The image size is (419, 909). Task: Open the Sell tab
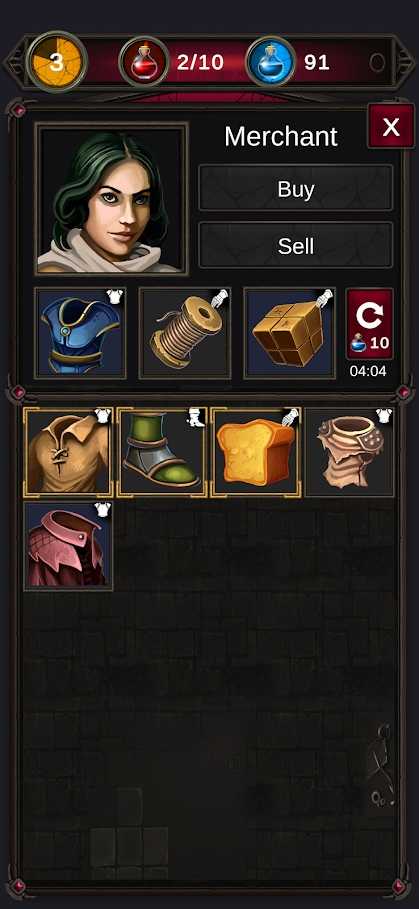coord(296,246)
